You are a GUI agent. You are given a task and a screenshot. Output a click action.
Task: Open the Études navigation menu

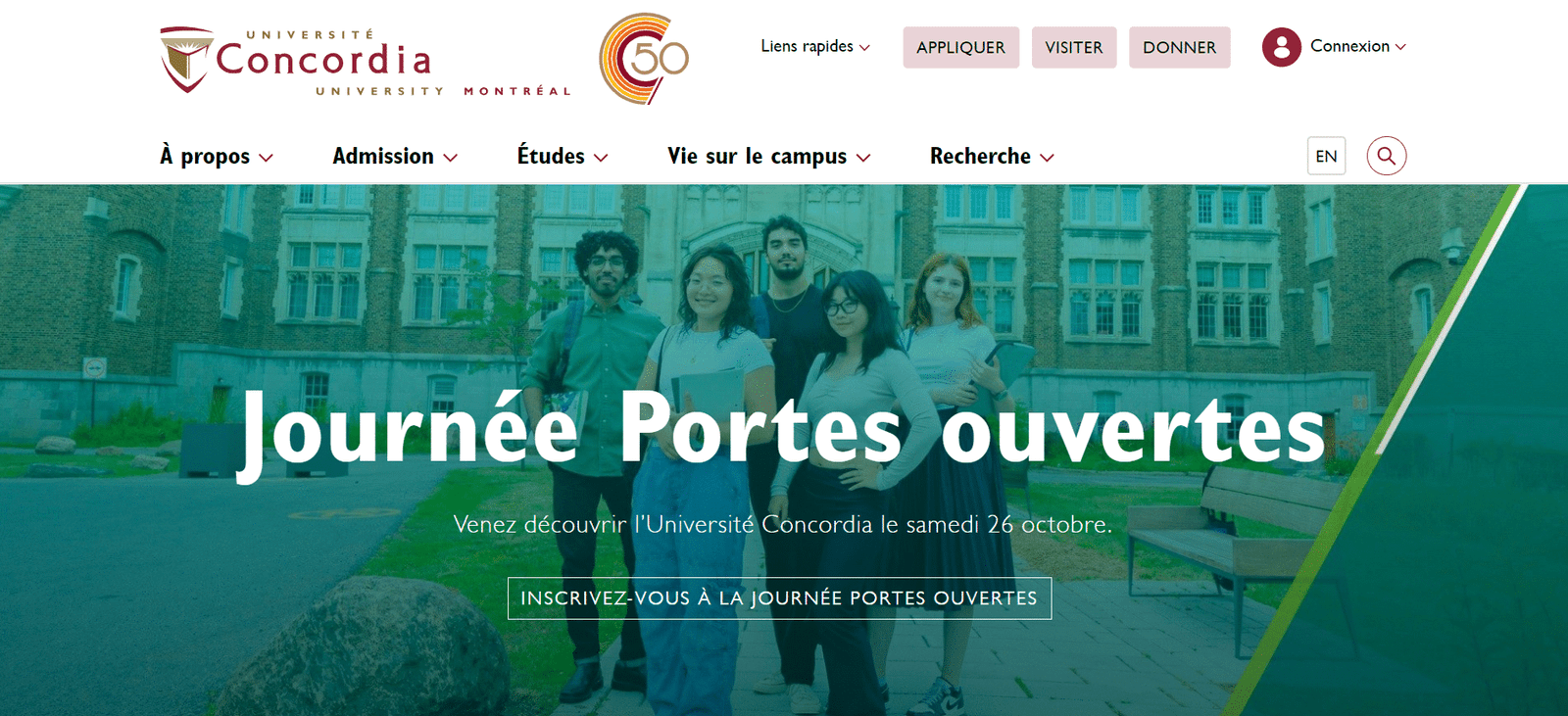coord(563,157)
